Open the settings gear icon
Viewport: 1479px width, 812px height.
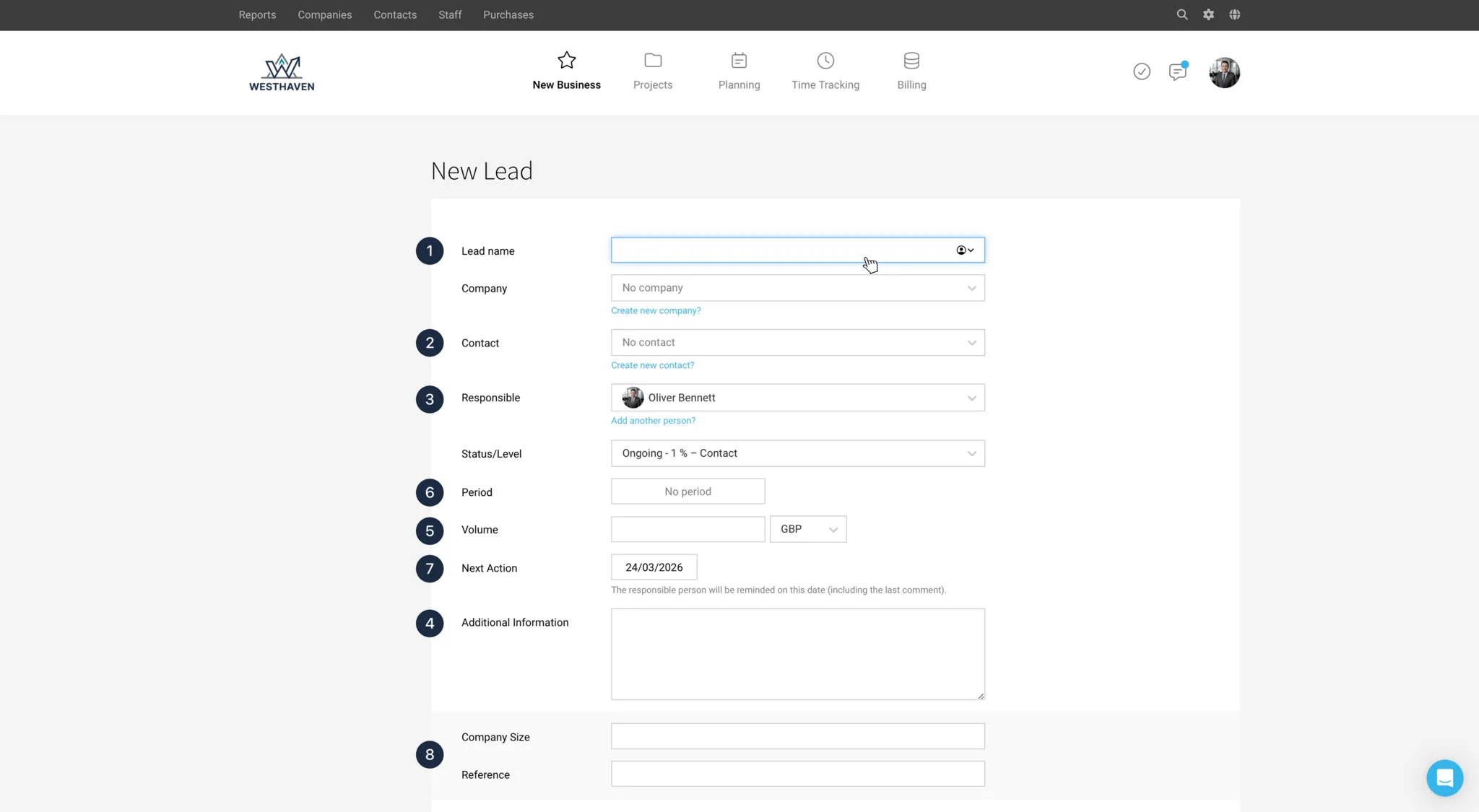point(1208,14)
